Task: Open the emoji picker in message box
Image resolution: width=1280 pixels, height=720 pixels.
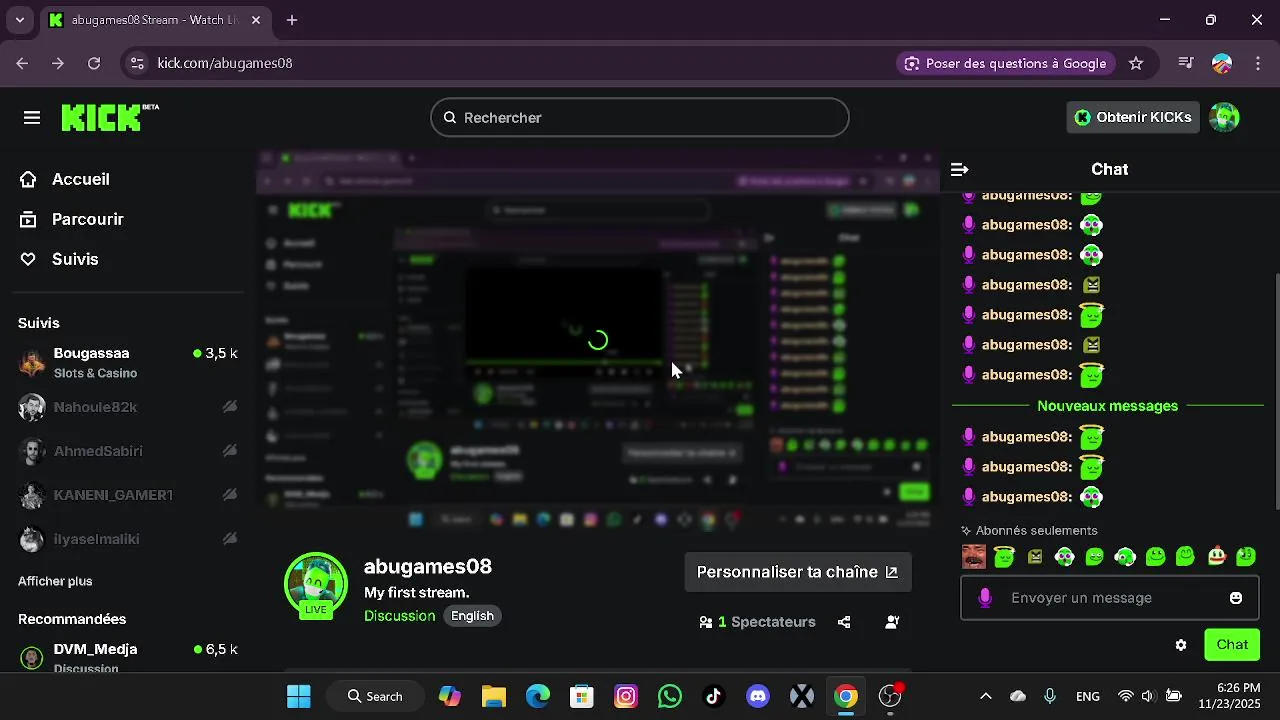Action: point(1236,598)
